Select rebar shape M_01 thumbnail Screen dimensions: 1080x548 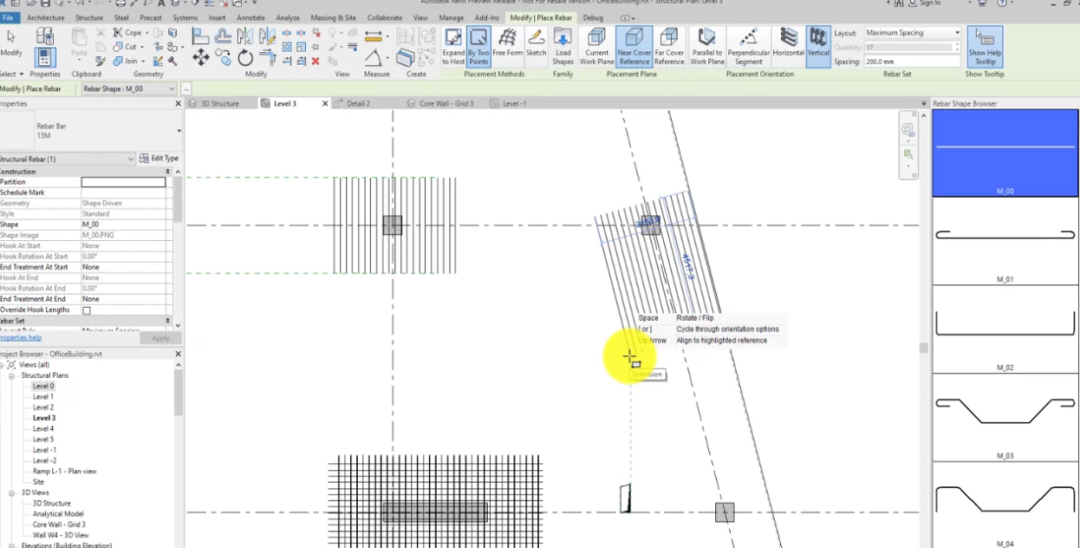point(1005,241)
